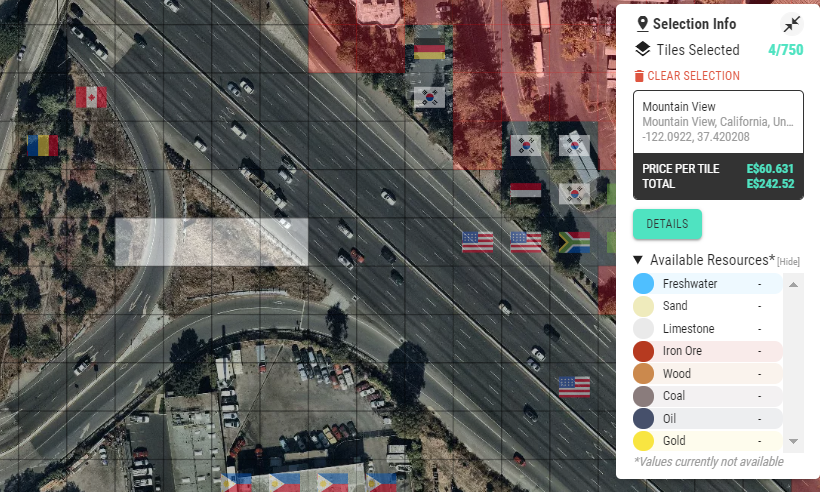The height and width of the screenshot is (492, 820).
Task: Click the Wood color circle
Action: pyautogui.click(x=643, y=373)
